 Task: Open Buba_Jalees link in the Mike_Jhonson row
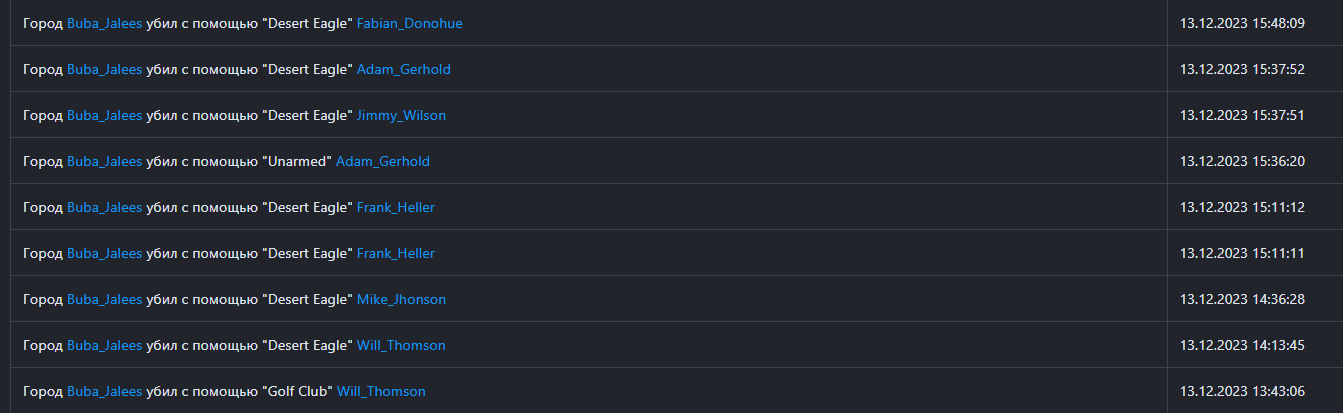tap(104, 299)
